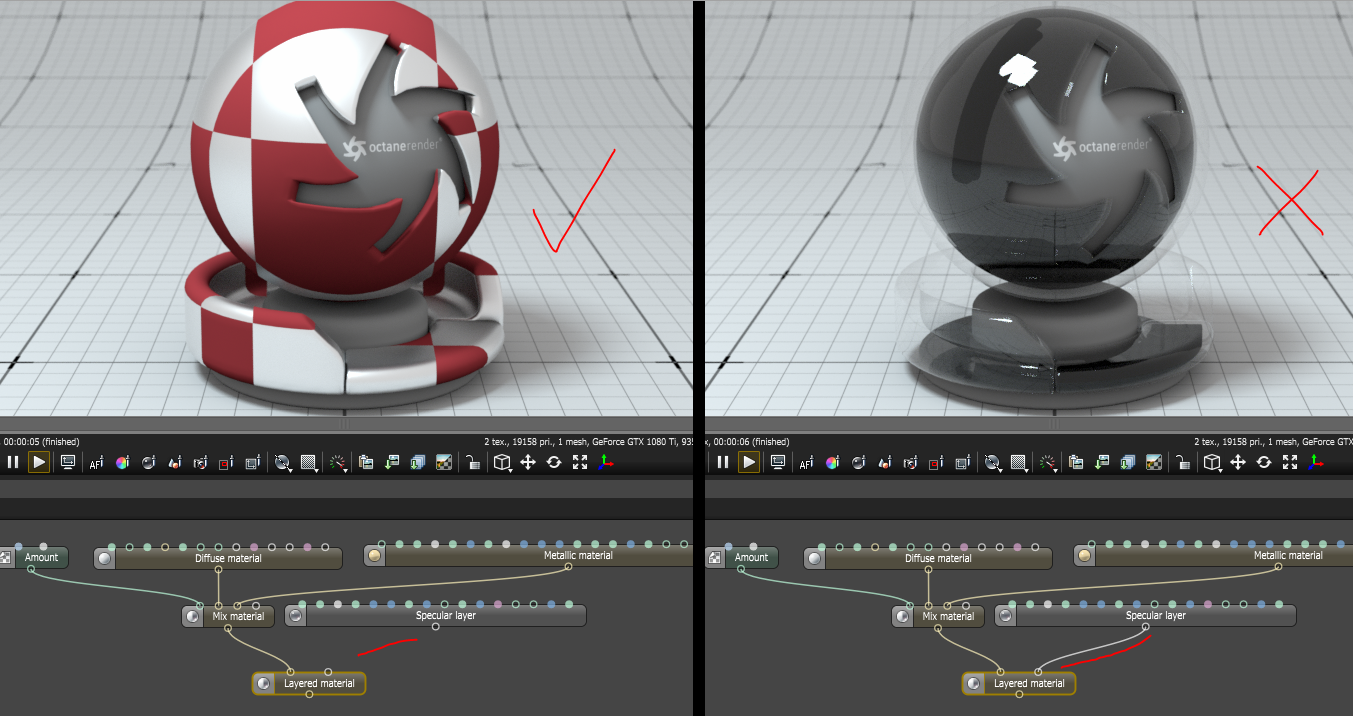Activate move gizmo in left viewport
The height and width of the screenshot is (716, 1353).
click(x=528, y=462)
